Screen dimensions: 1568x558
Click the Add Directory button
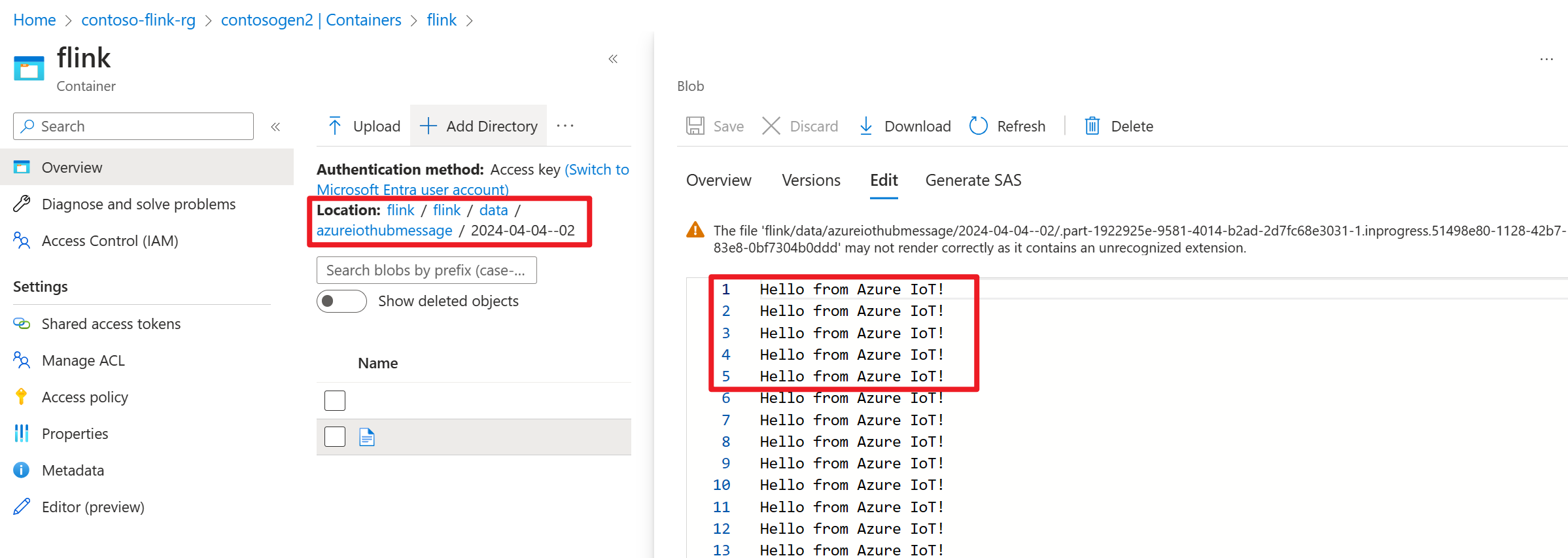pos(479,126)
